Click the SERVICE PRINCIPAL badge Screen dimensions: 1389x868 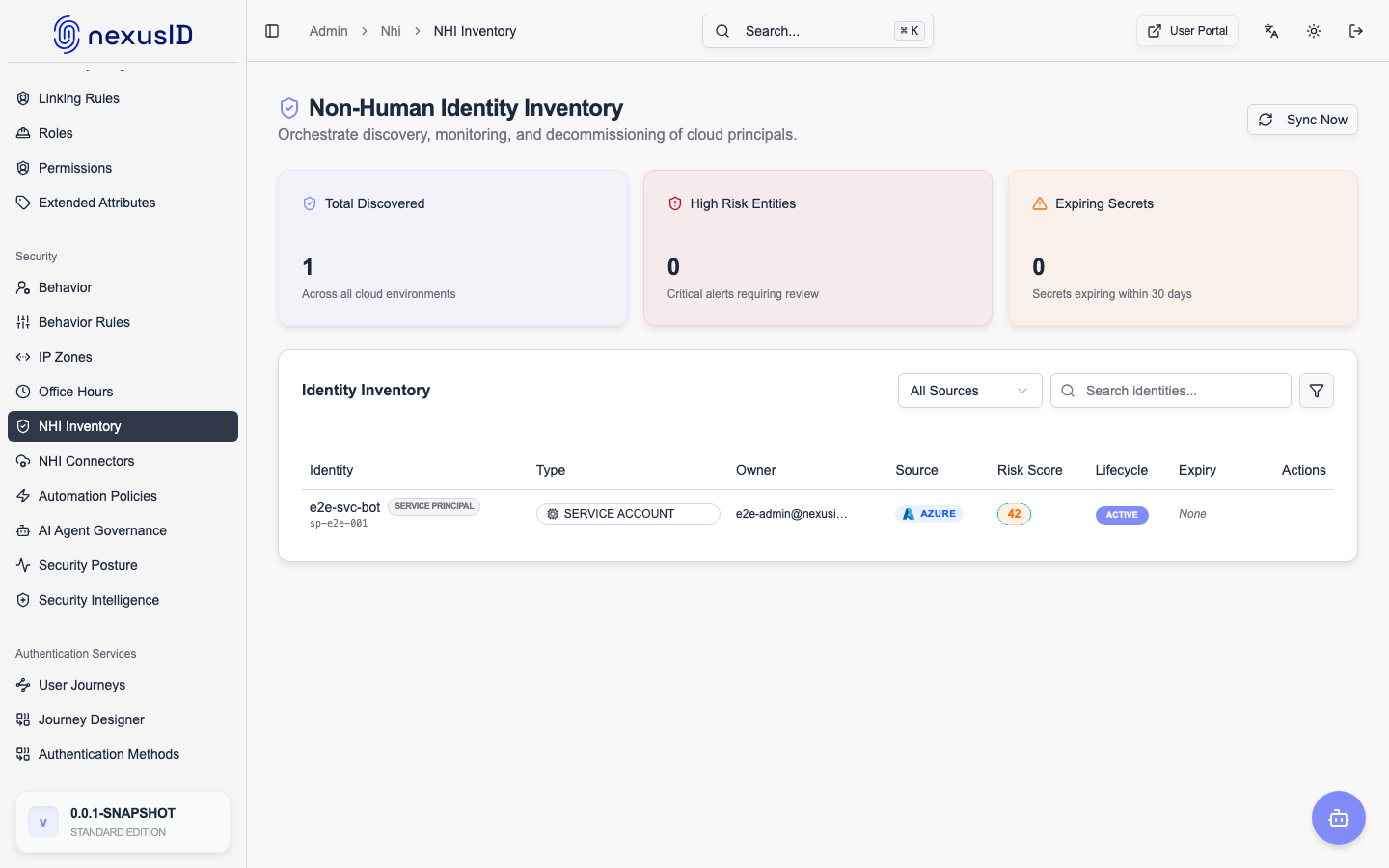coord(434,506)
